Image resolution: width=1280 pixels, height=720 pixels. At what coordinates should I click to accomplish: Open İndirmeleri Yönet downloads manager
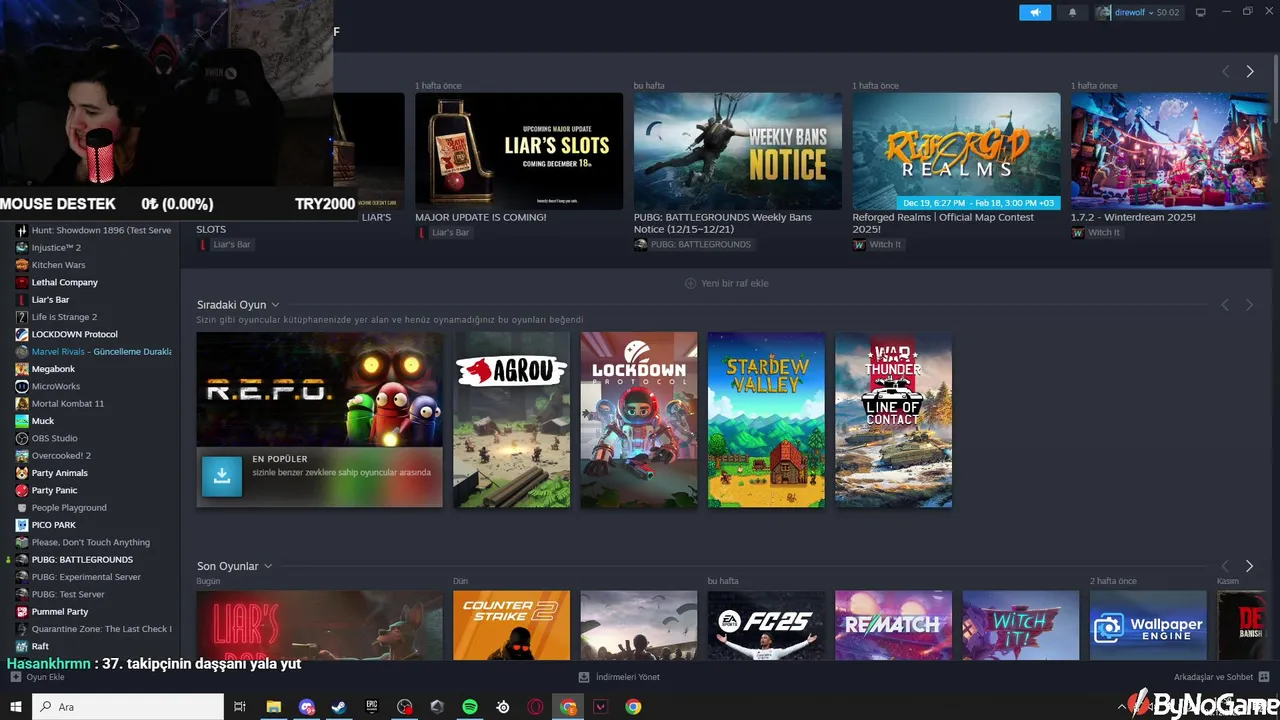pyautogui.click(x=620, y=677)
